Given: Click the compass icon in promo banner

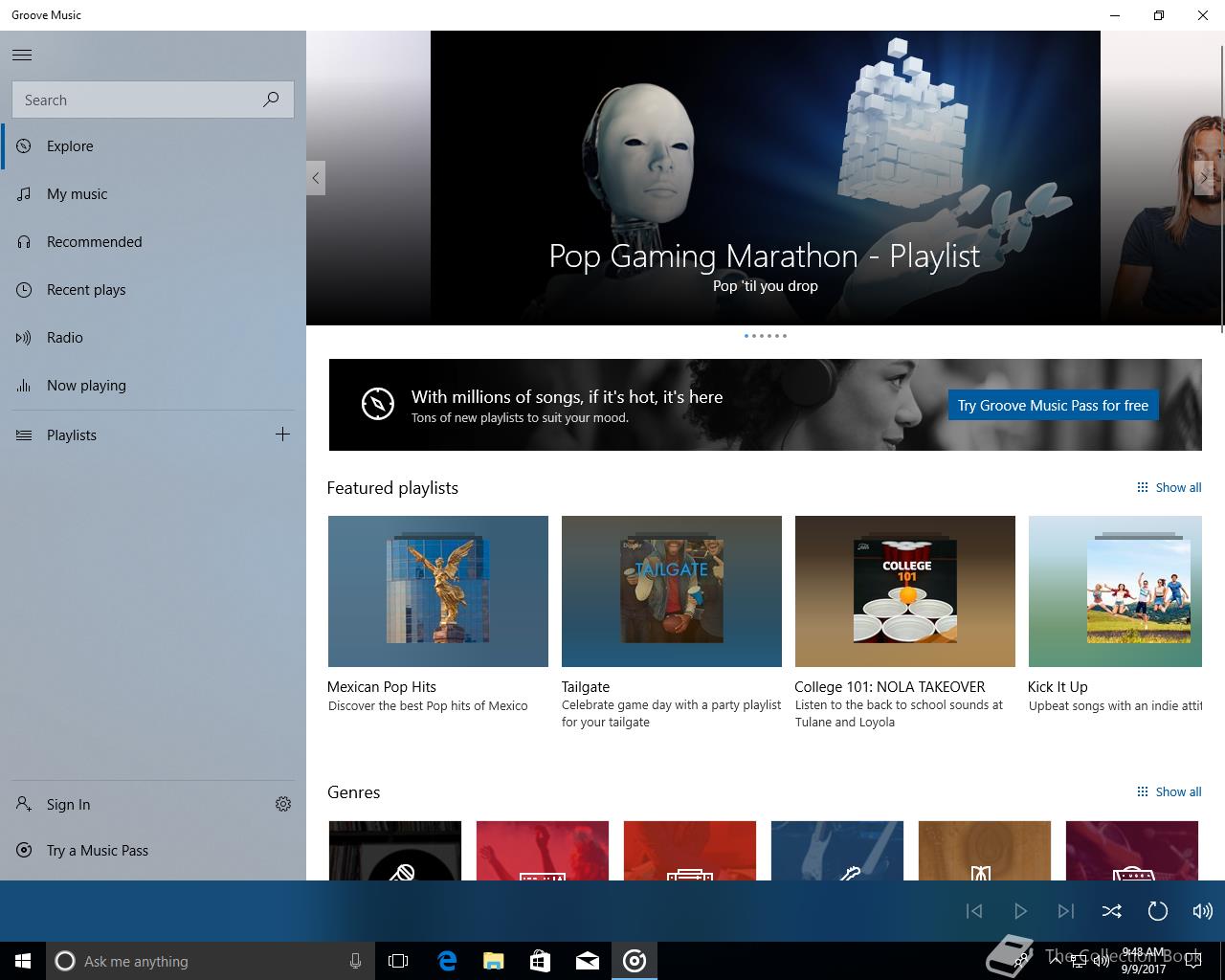Looking at the screenshot, I should 378,404.
